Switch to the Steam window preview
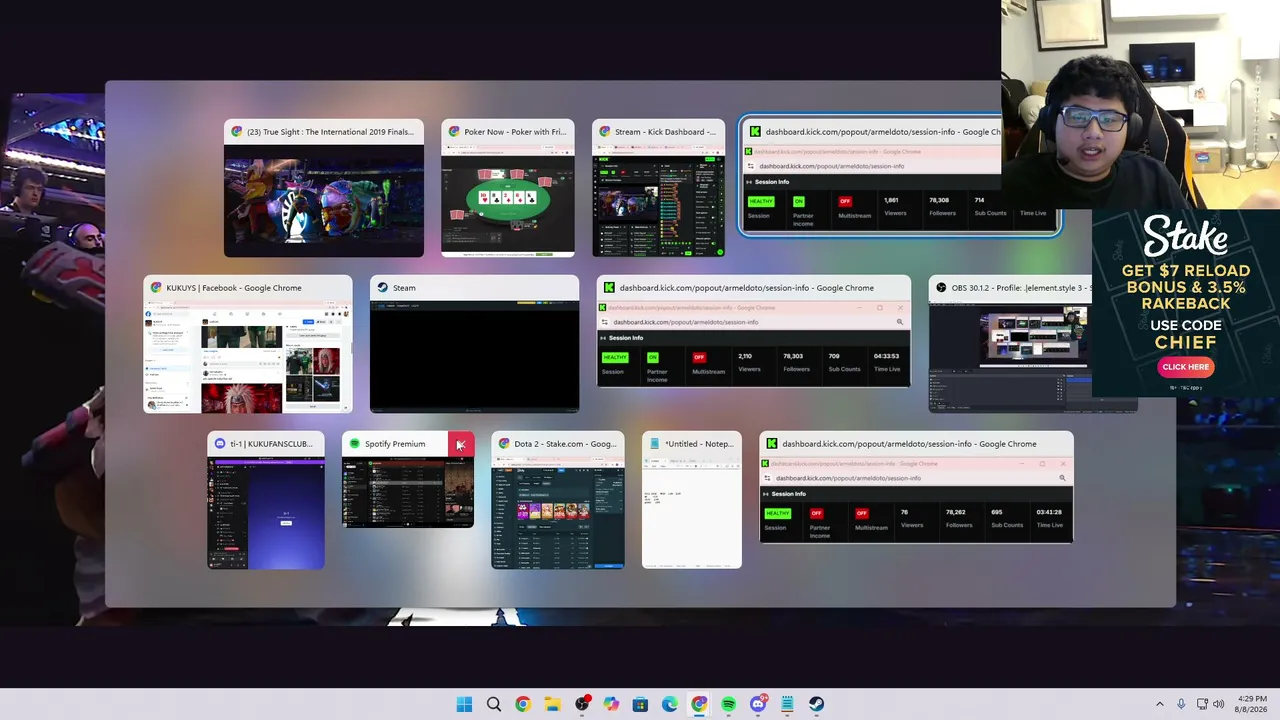This screenshot has width=1280, height=720. (474, 344)
